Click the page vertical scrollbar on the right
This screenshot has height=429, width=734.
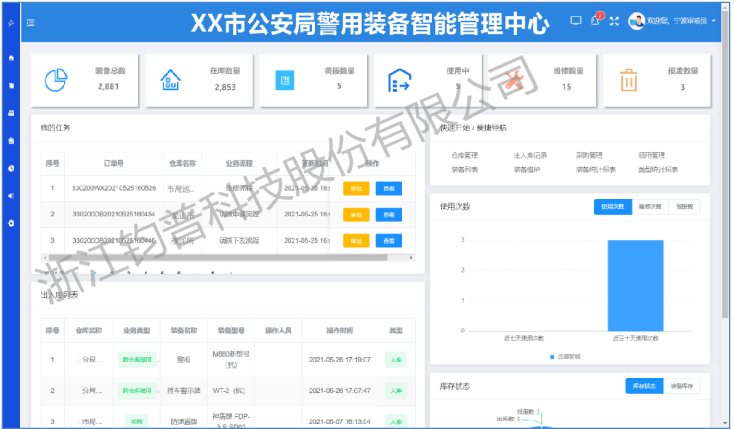click(725, 164)
